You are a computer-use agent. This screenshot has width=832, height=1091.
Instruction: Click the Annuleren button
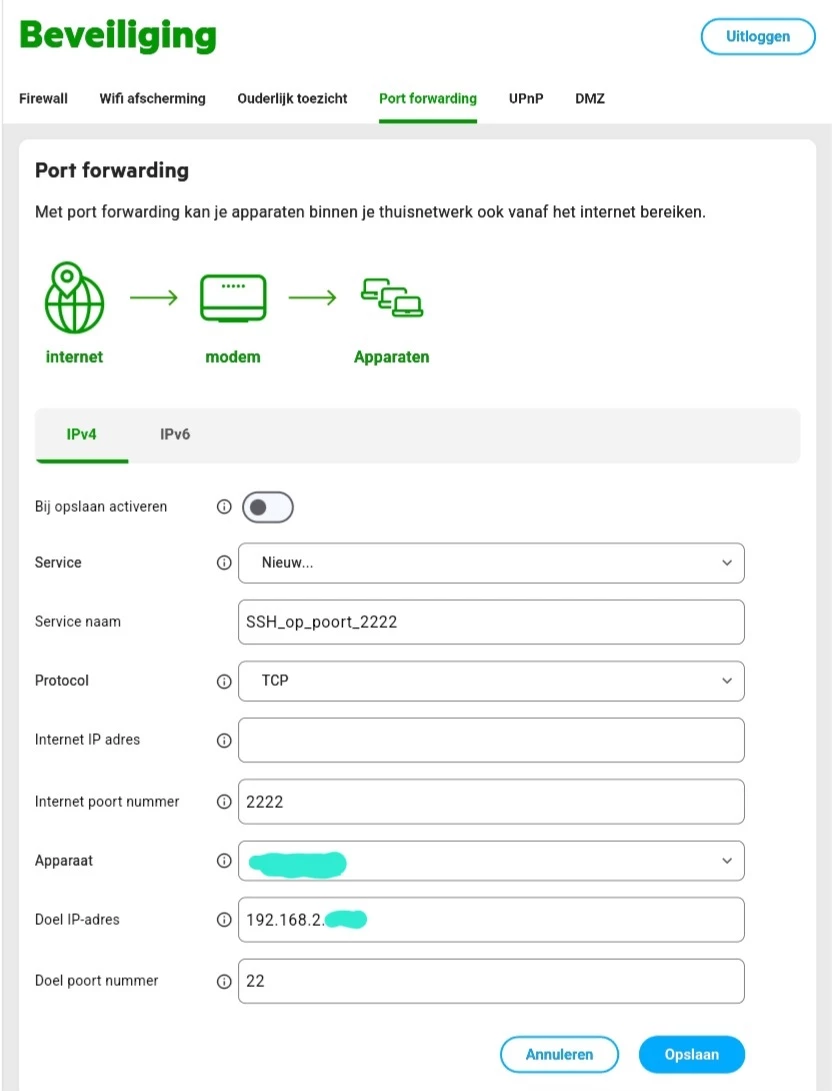point(559,1054)
